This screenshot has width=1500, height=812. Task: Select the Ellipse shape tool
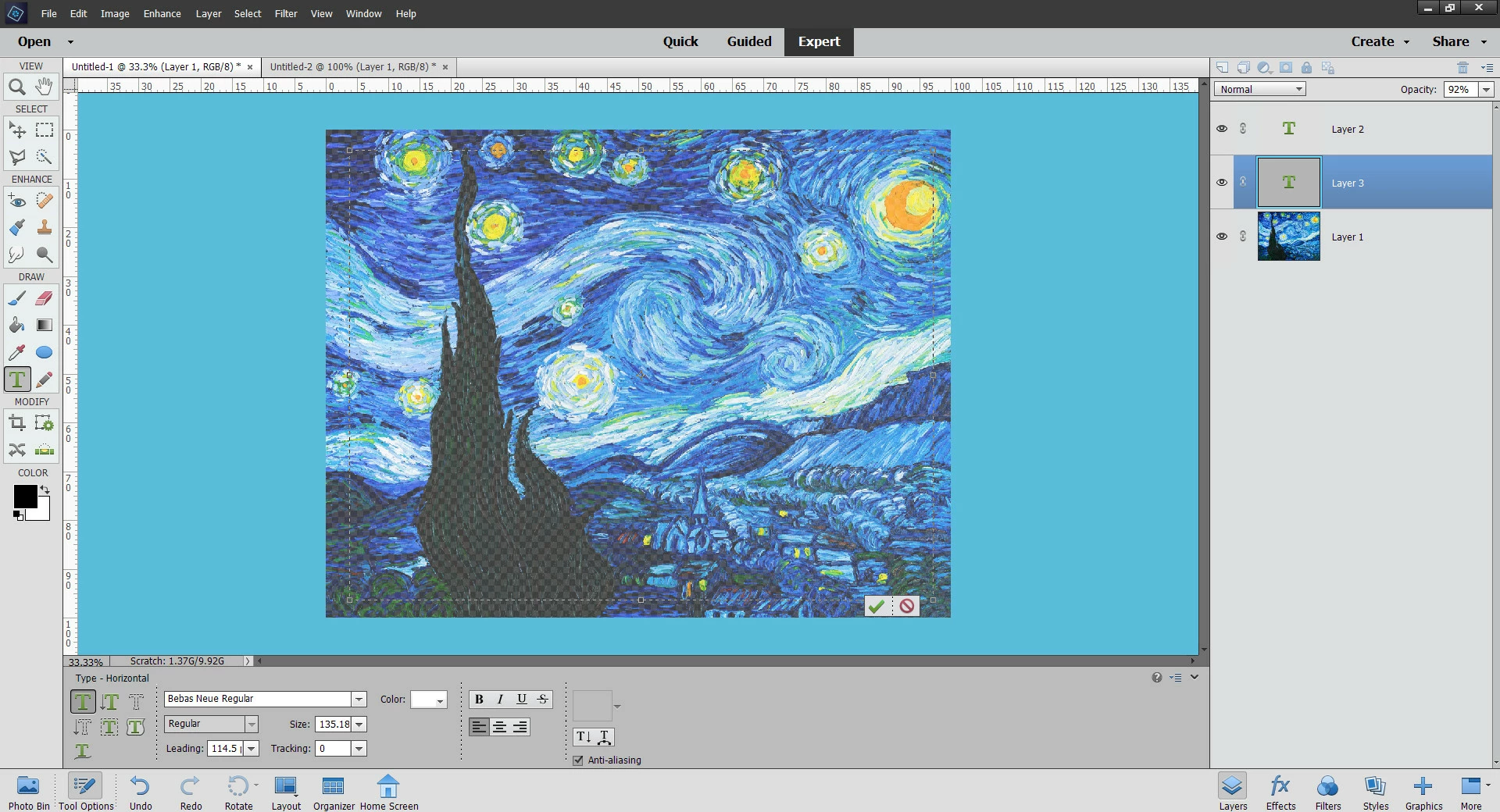pyautogui.click(x=45, y=352)
